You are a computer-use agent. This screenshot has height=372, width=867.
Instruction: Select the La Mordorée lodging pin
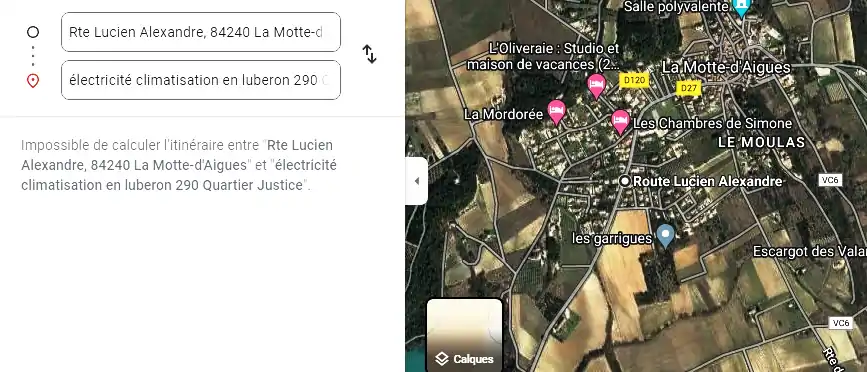tap(557, 112)
